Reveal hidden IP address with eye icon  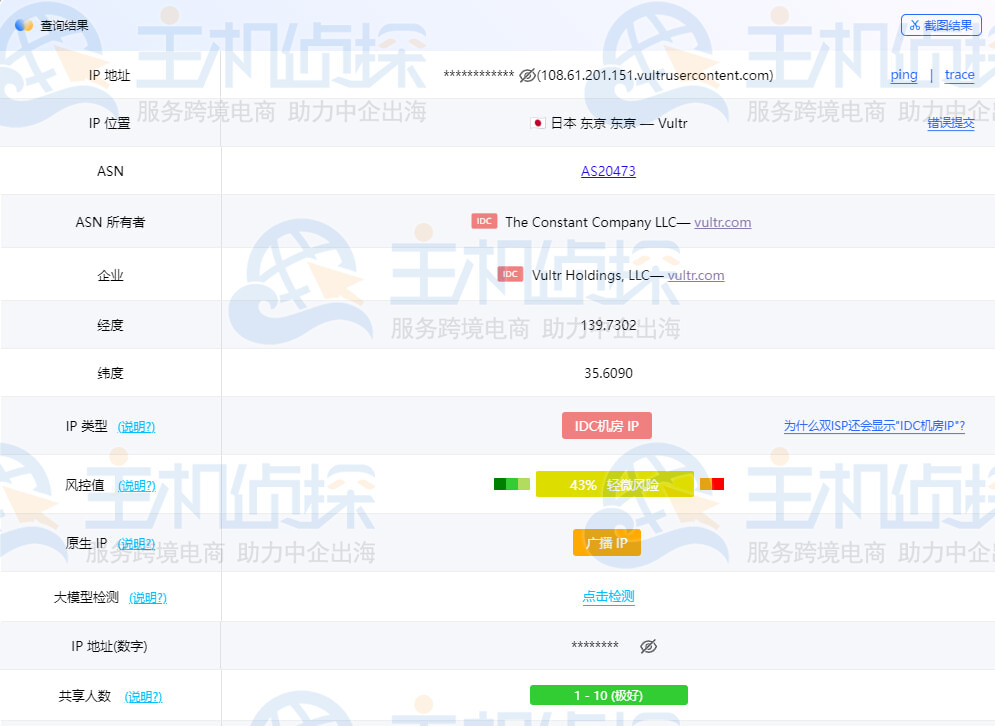click(527, 76)
